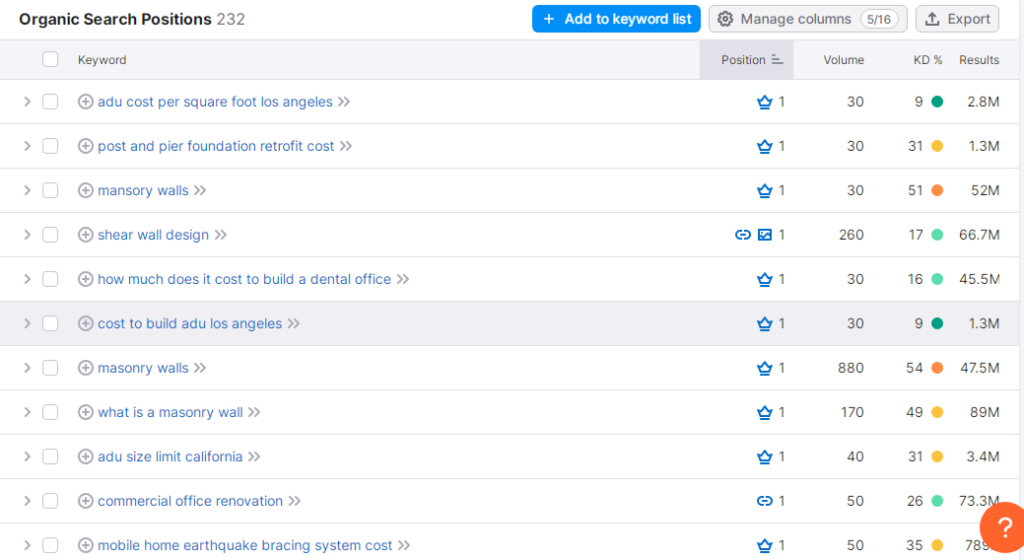
Task: Click crown icon in 'masonry walls' row
Action: pos(765,368)
